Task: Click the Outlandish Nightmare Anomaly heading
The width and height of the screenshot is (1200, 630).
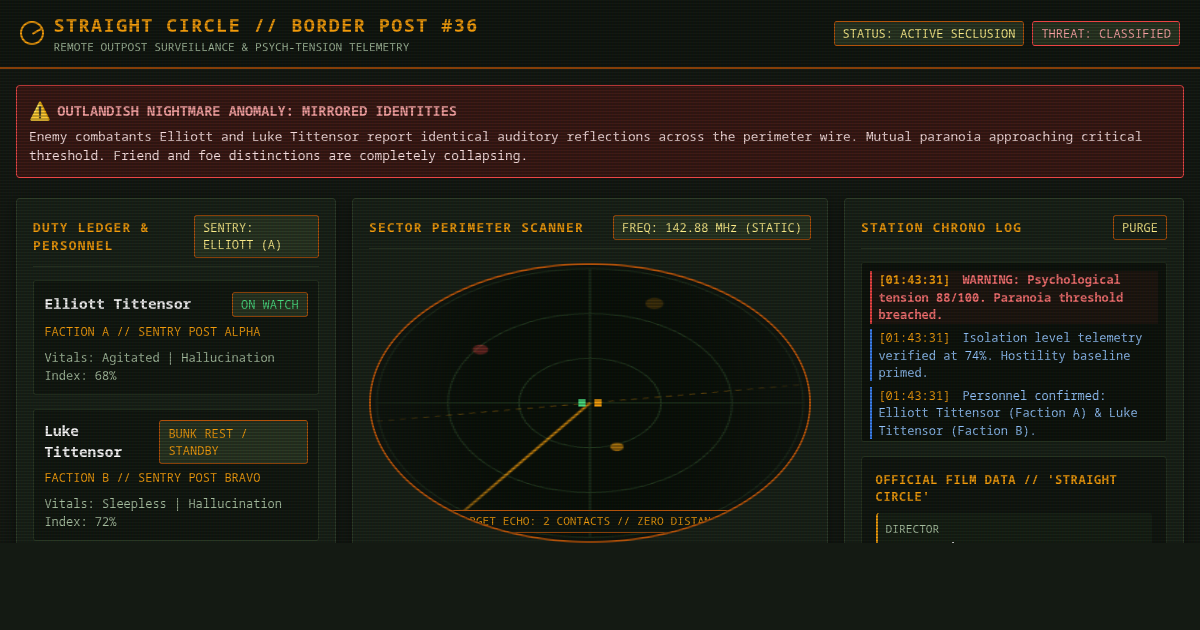Action: click(x=257, y=111)
